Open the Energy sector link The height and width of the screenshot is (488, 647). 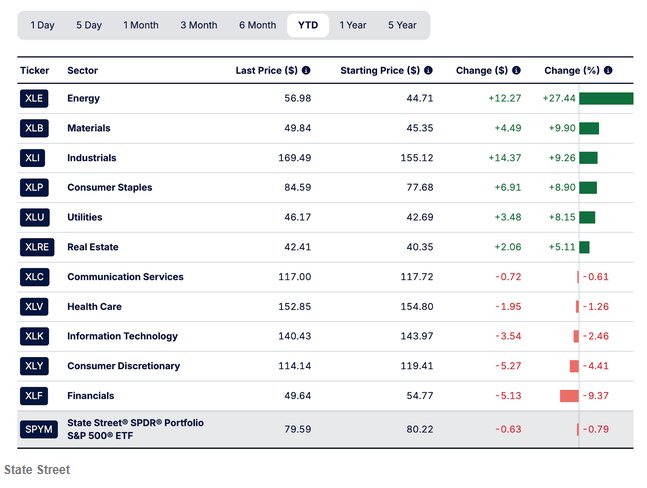pos(83,98)
